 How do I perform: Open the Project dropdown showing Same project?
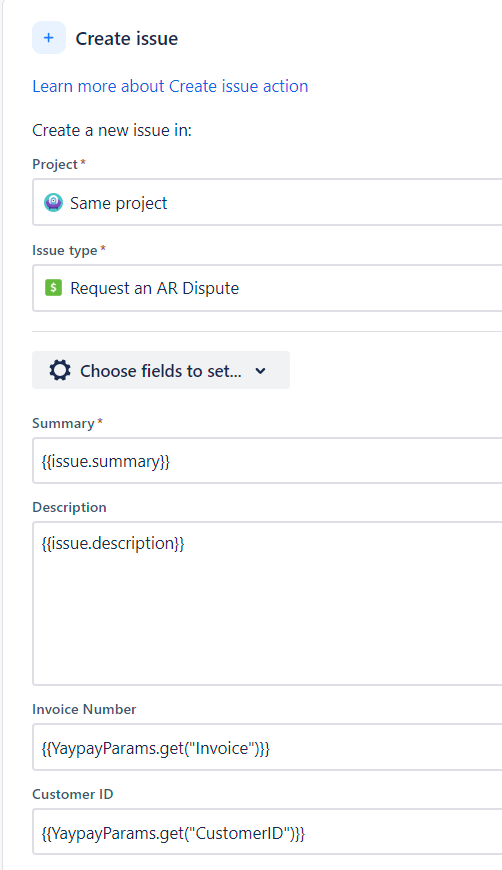tap(267, 203)
